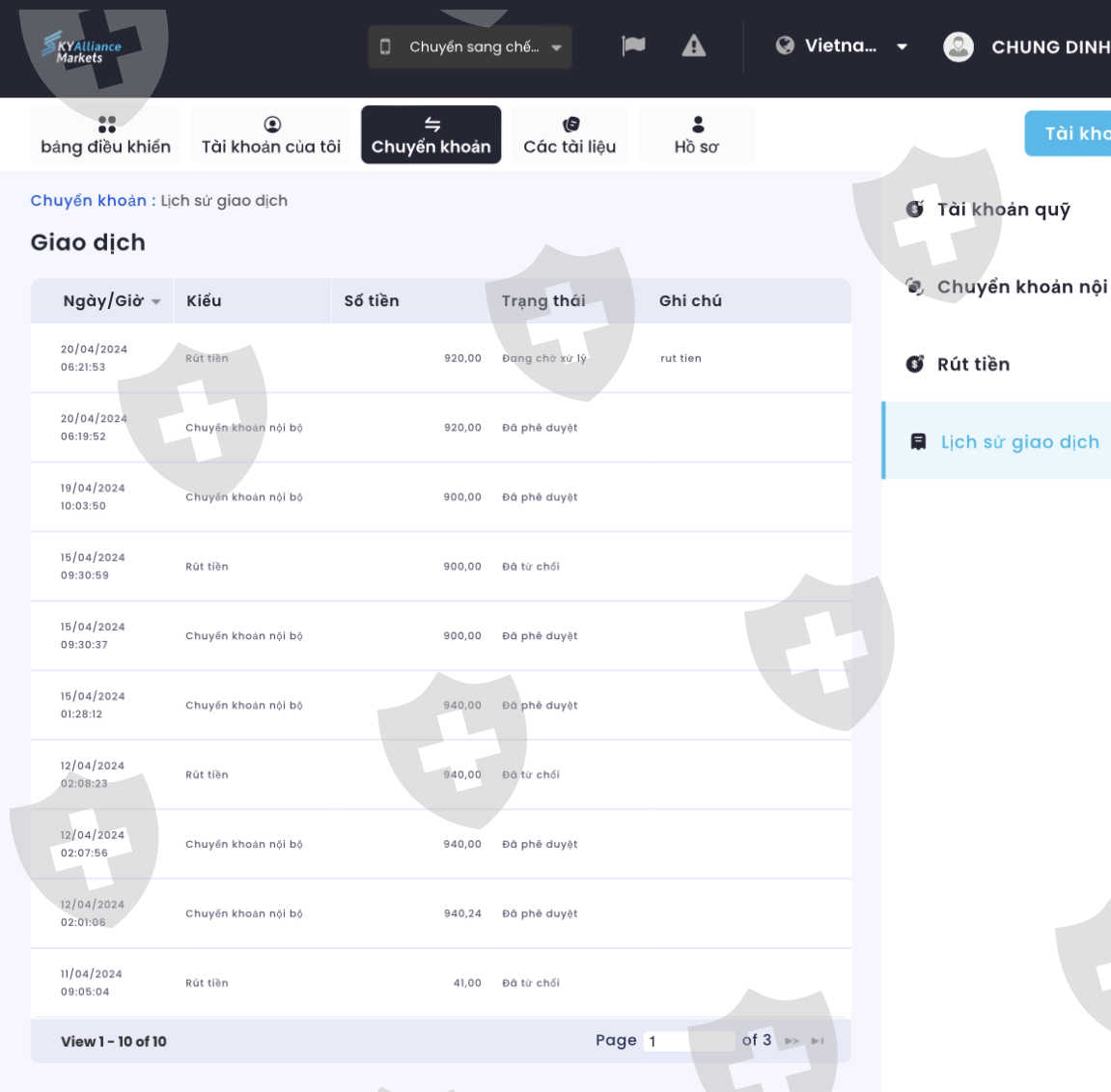
Task: Select 'Rút tiền' in the sidebar
Action: coord(973,364)
